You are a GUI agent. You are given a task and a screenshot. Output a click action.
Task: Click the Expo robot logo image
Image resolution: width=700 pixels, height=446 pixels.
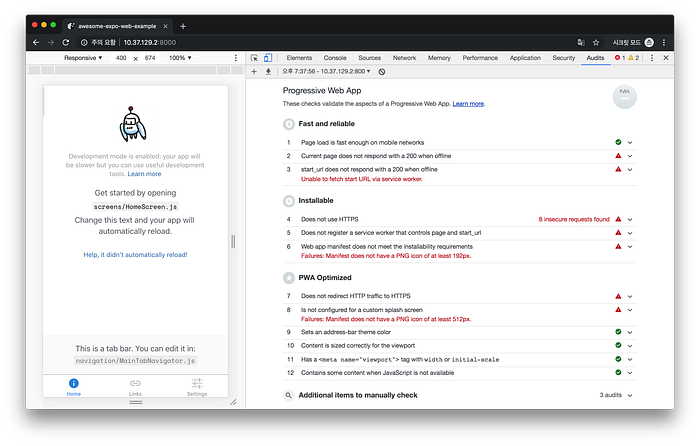[133, 124]
